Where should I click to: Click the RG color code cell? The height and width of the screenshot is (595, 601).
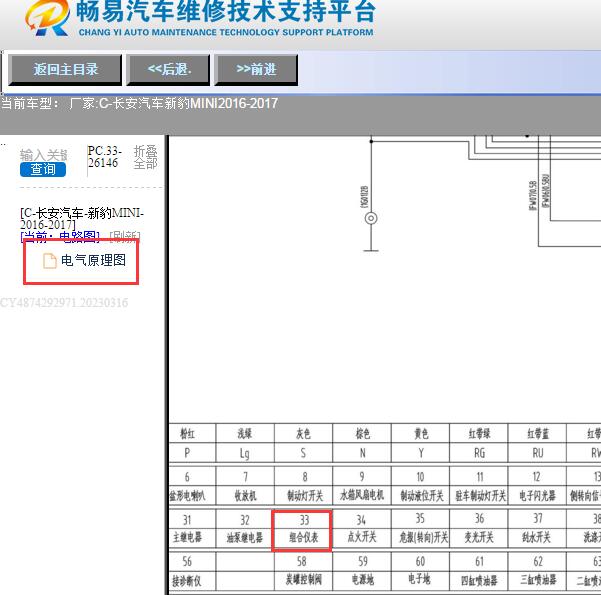[x=479, y=453]
